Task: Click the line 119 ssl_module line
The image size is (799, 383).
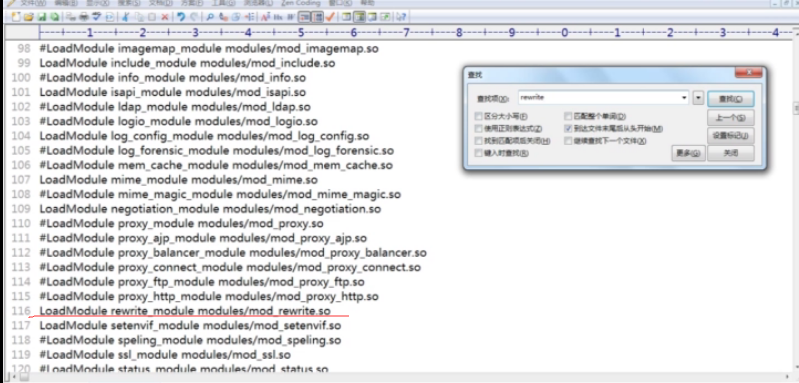Action: pos(165,354)
